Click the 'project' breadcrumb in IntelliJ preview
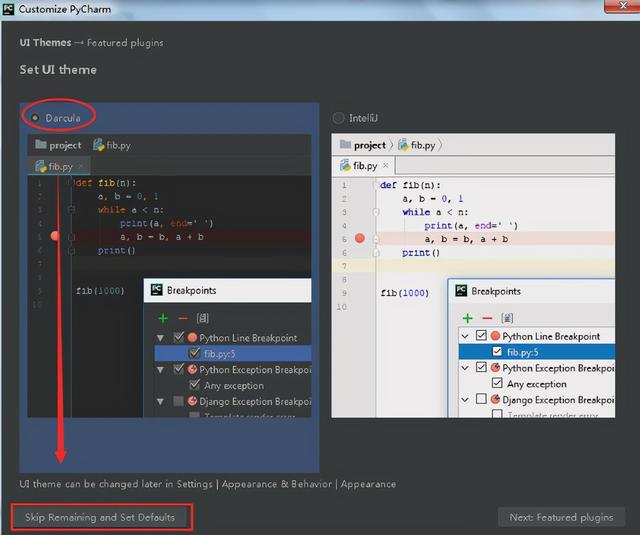The image size is (640, 535). pyautogui.click(x=370, y=145)
